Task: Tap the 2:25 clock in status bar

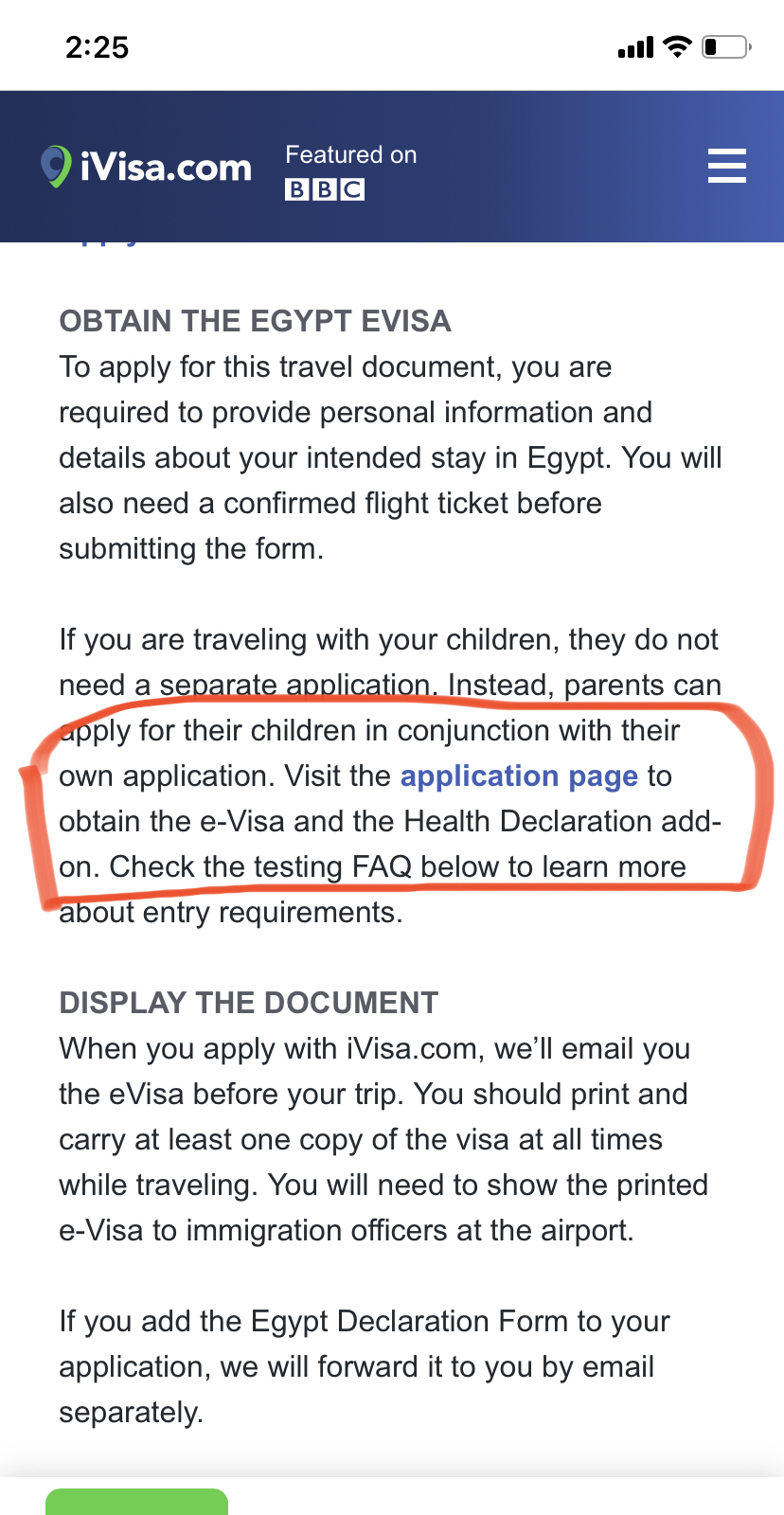Action: (97, 47)
